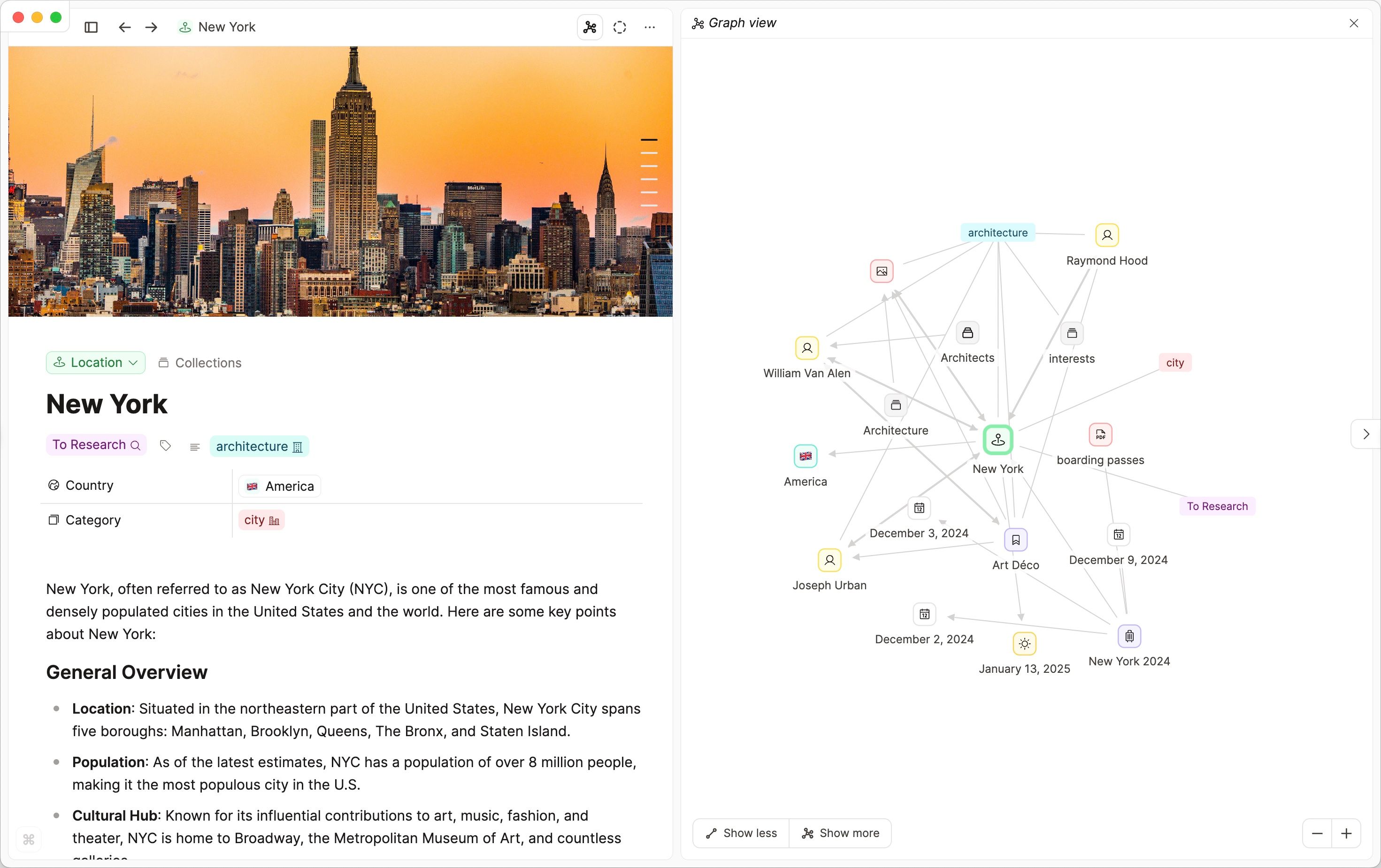Click the list alignment icon beside the tags
The width and height of the screenshot is (1381, 868).
pyautogui.click(x=195, y=447)
